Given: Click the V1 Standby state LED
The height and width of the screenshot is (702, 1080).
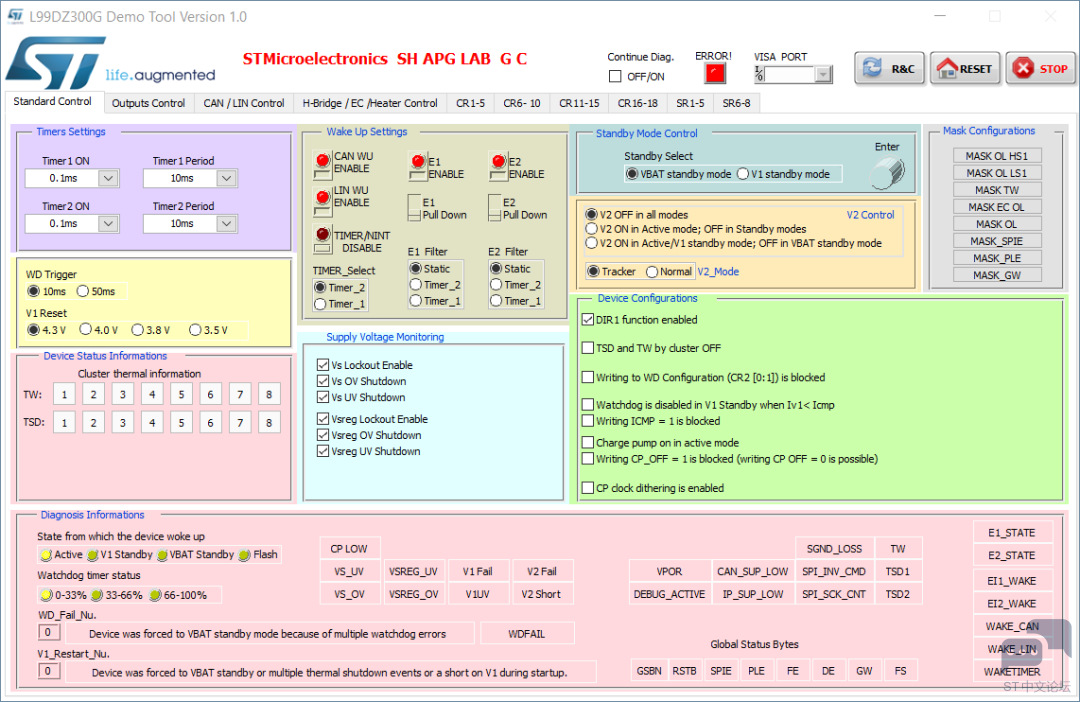Looking at the screenshot, I should tap(92, 555).
